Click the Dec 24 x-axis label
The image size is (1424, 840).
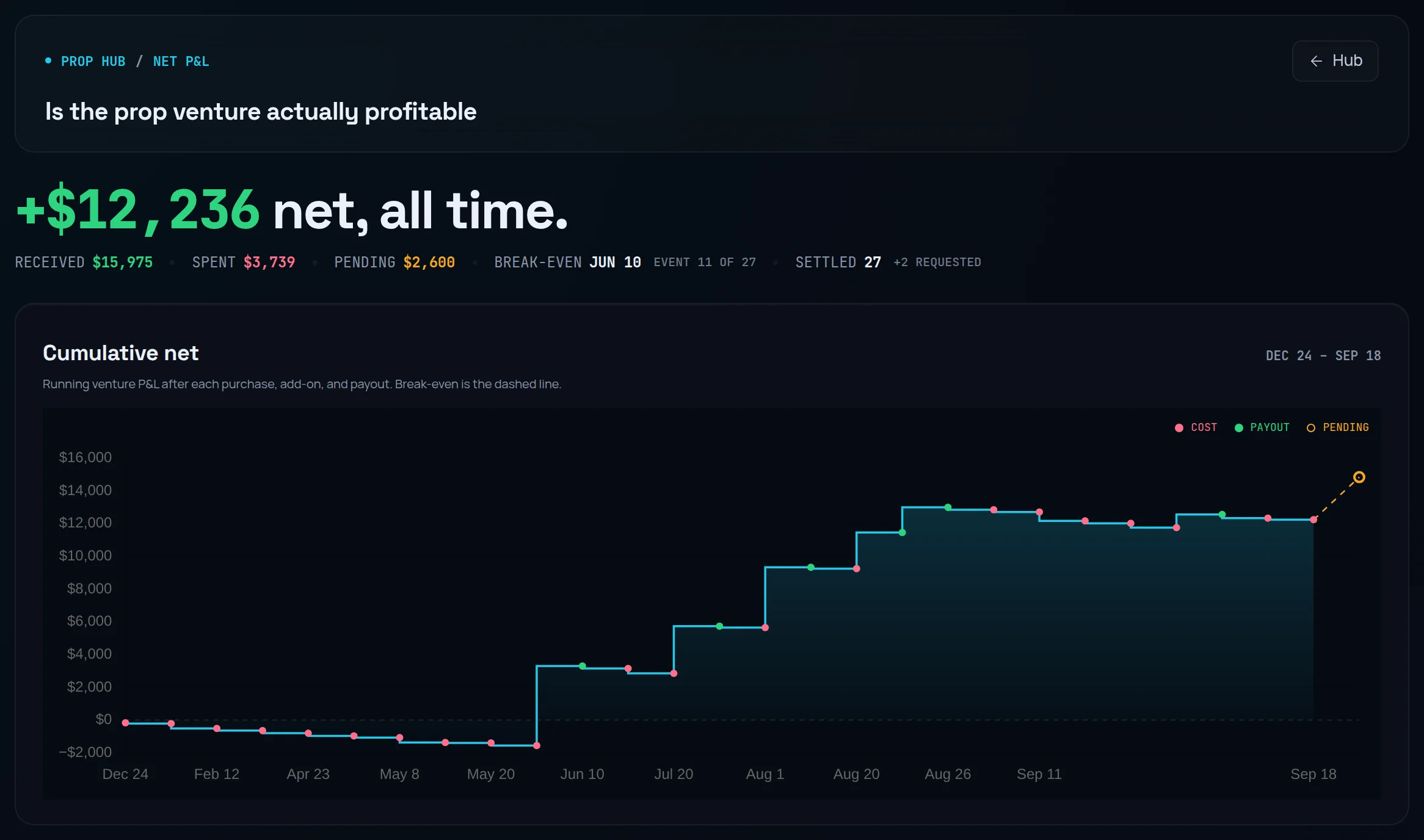click(125, 774)
